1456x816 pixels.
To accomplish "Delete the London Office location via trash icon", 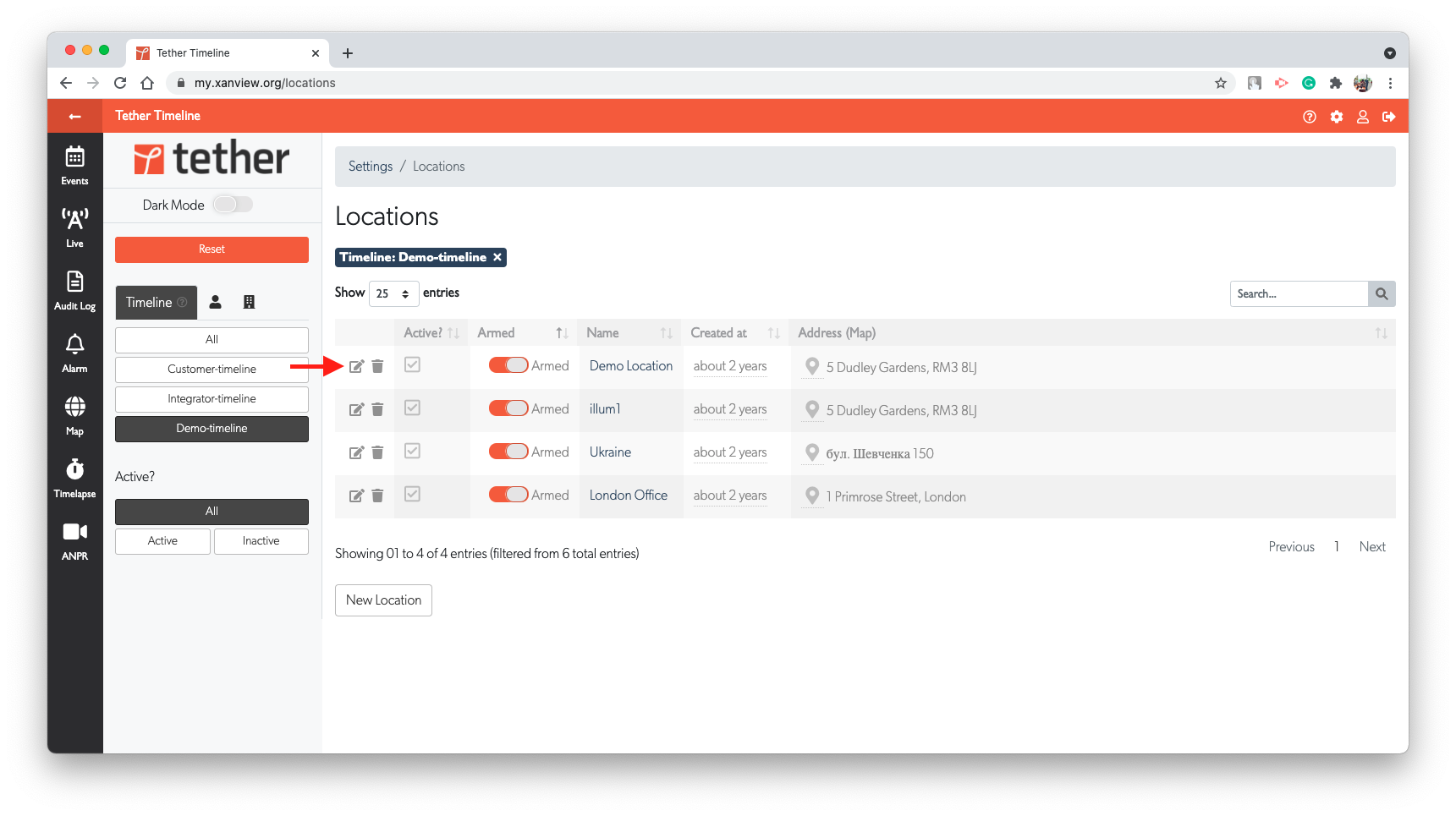I will (377, 496).
